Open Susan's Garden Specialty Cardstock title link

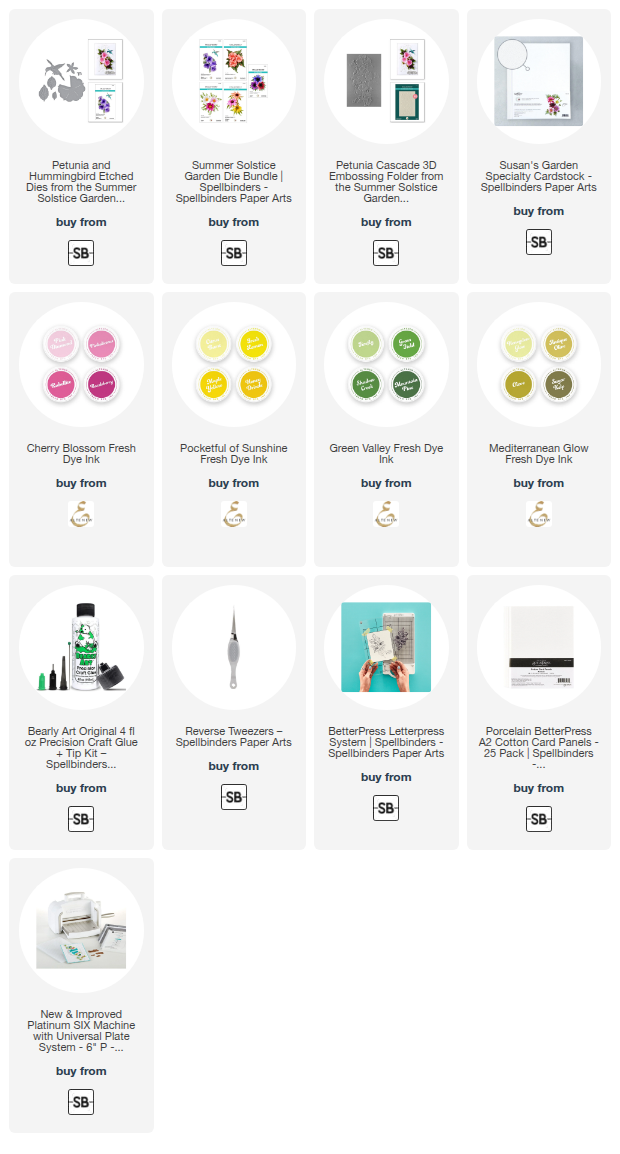click(538, 177)
